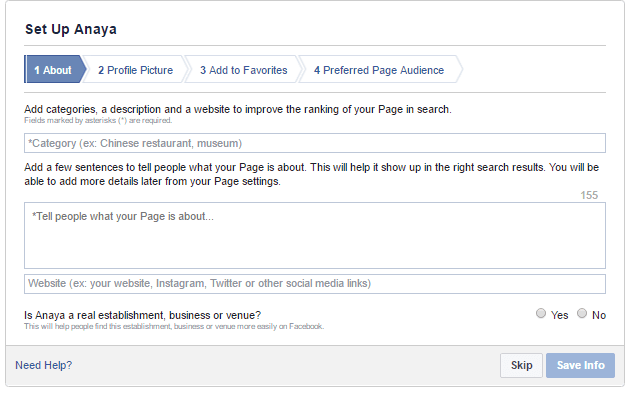Select the 1 About step tab
Image resolution: width=635 pixels, height=396 pixels.
[55, 69]
